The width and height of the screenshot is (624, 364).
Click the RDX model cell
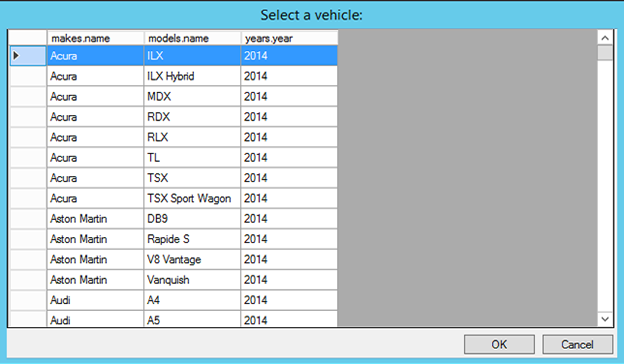coord(192,117)
